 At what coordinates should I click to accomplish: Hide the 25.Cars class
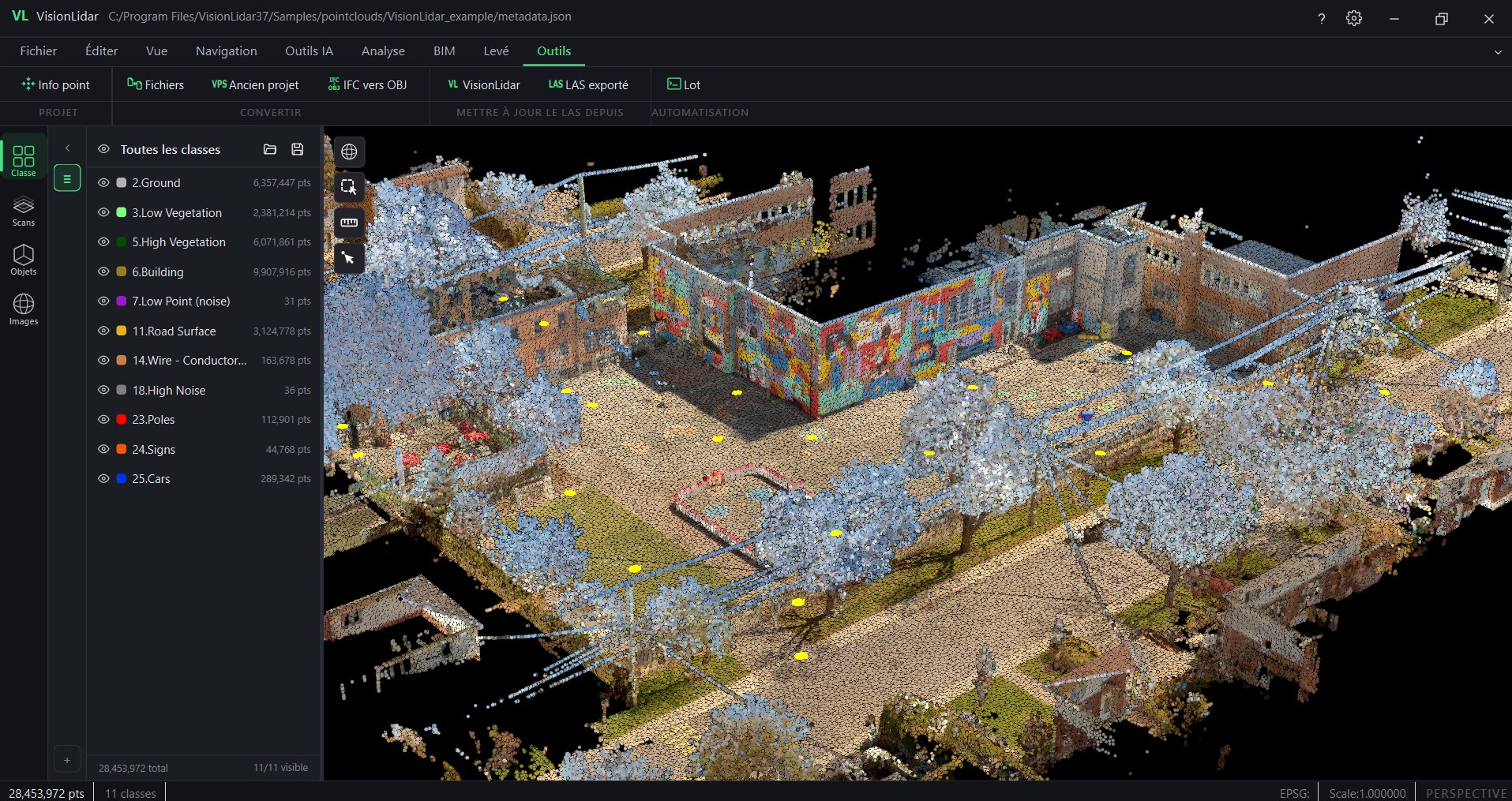[103, 478]
